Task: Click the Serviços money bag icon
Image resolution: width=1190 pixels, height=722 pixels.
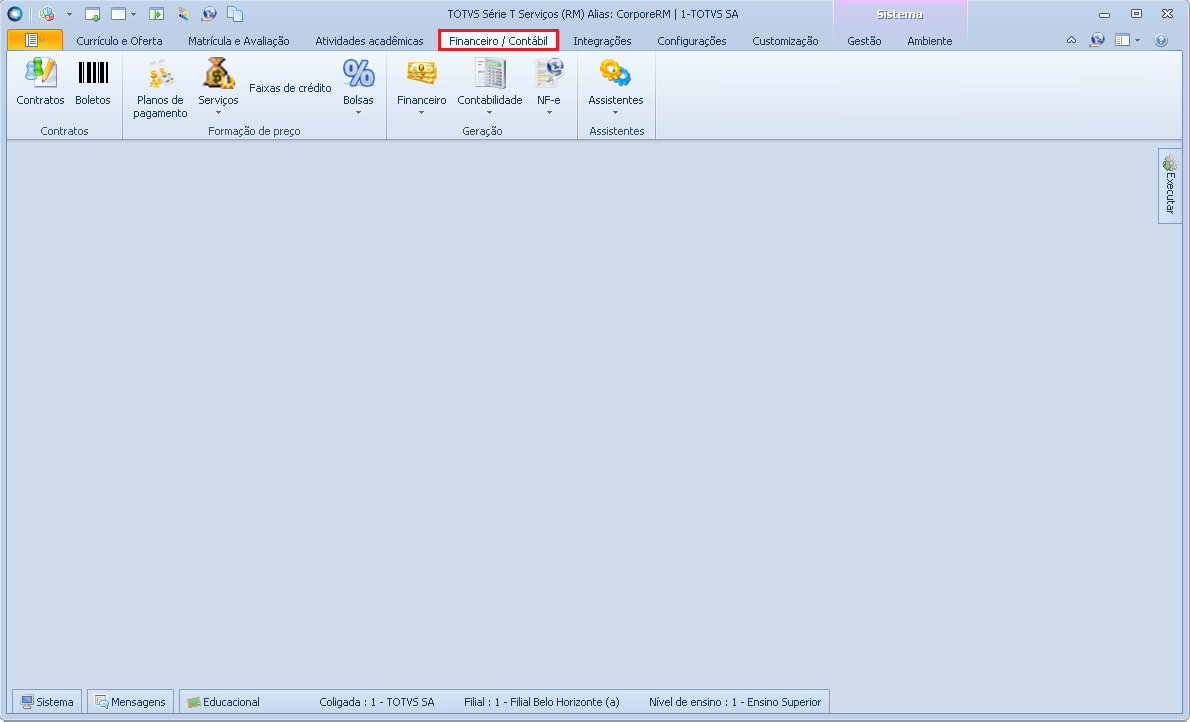Action: [x=218, y=74]
